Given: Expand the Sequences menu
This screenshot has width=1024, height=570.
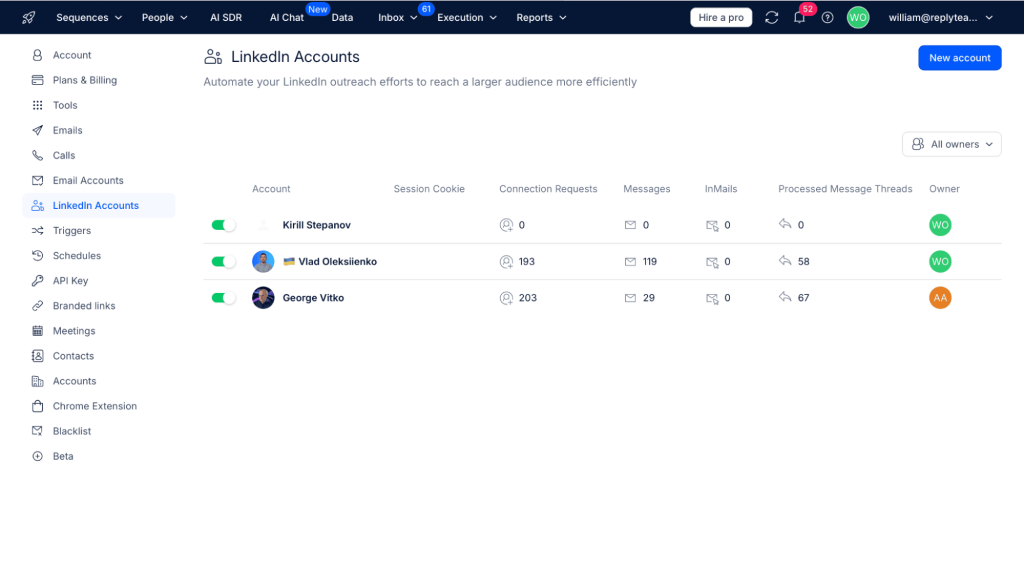Looking at the screenshot, I should [89, 18].
